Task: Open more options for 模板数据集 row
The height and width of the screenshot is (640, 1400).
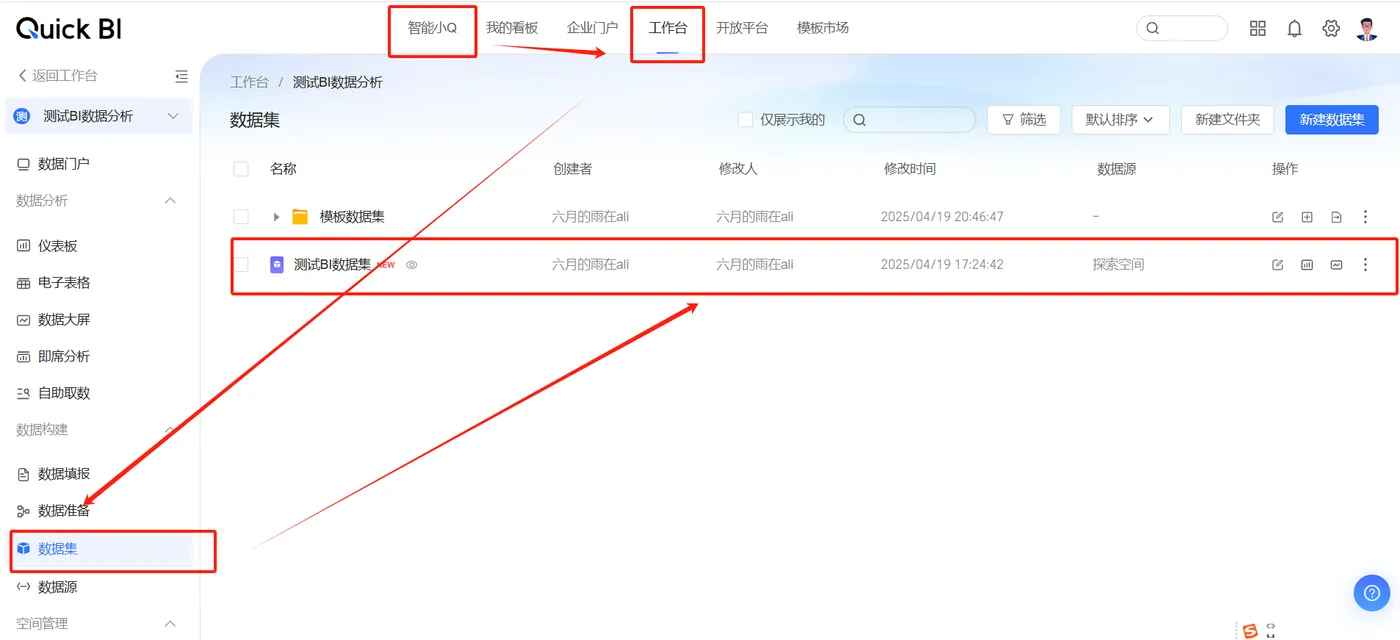Action: pos(1366,217)
